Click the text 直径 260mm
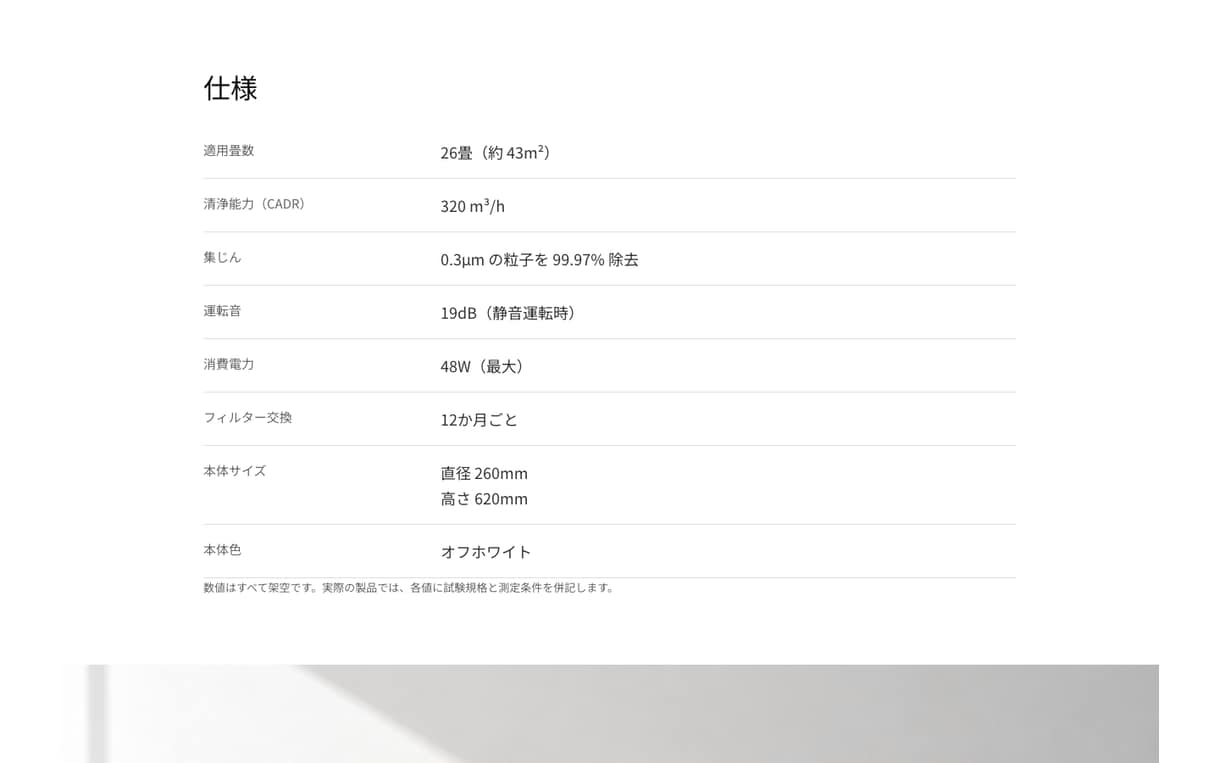The width and height of the screenshot is (1220, 763). click(x=484, y=473)
